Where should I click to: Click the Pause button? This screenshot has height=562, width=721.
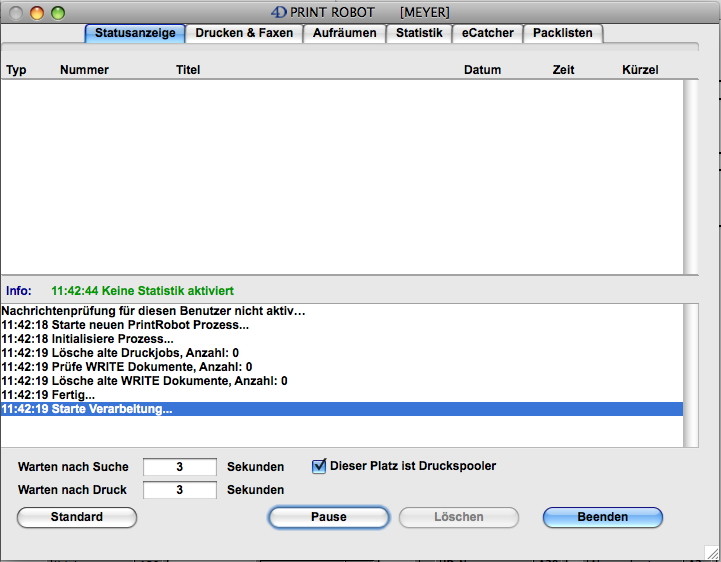328,517
